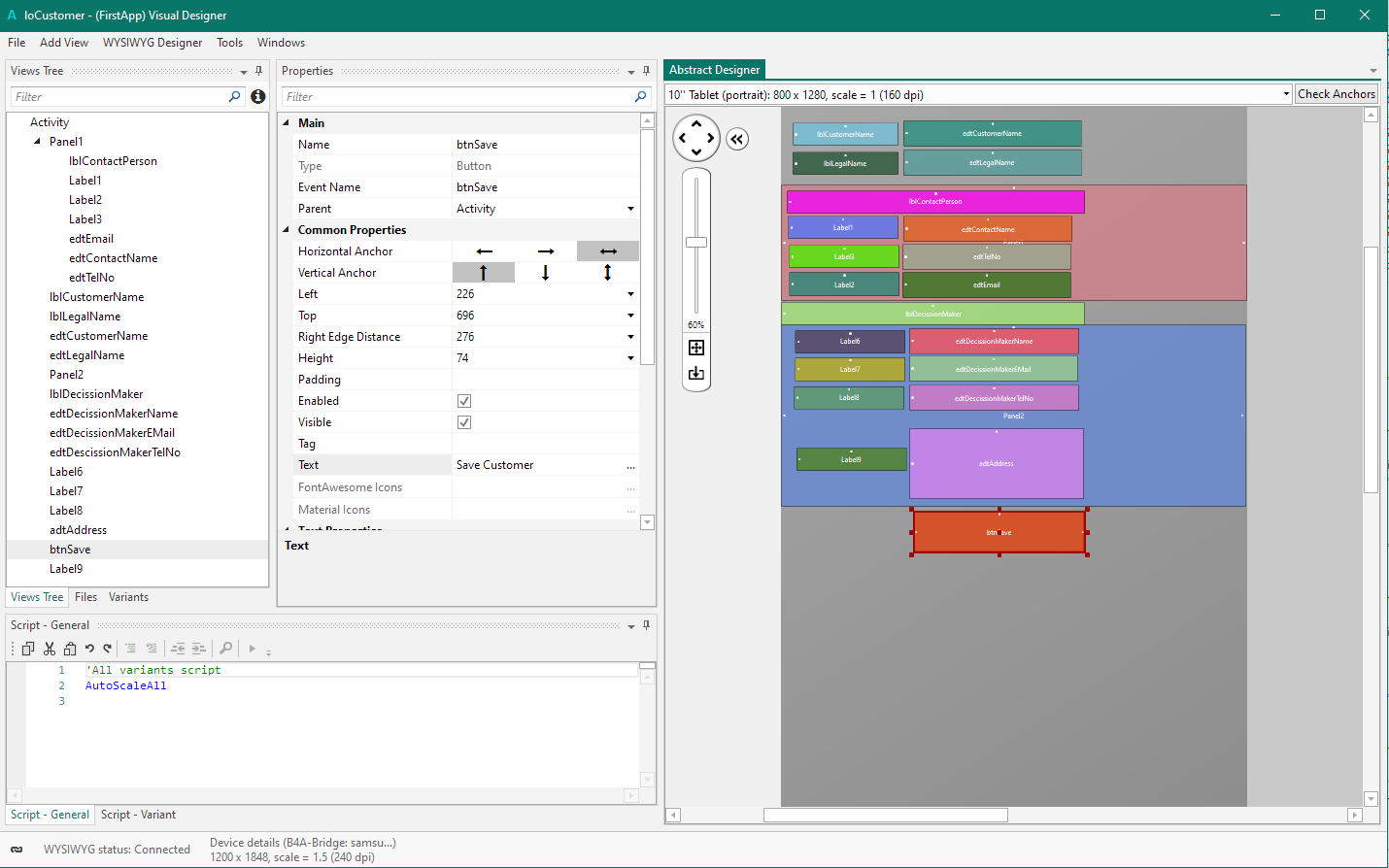
Task: Pin the Properties panel
Action: coord(646,71)
